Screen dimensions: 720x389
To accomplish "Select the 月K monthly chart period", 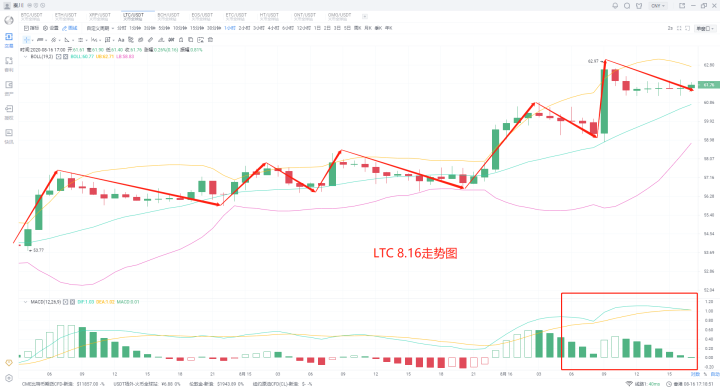I will point(368,28).
